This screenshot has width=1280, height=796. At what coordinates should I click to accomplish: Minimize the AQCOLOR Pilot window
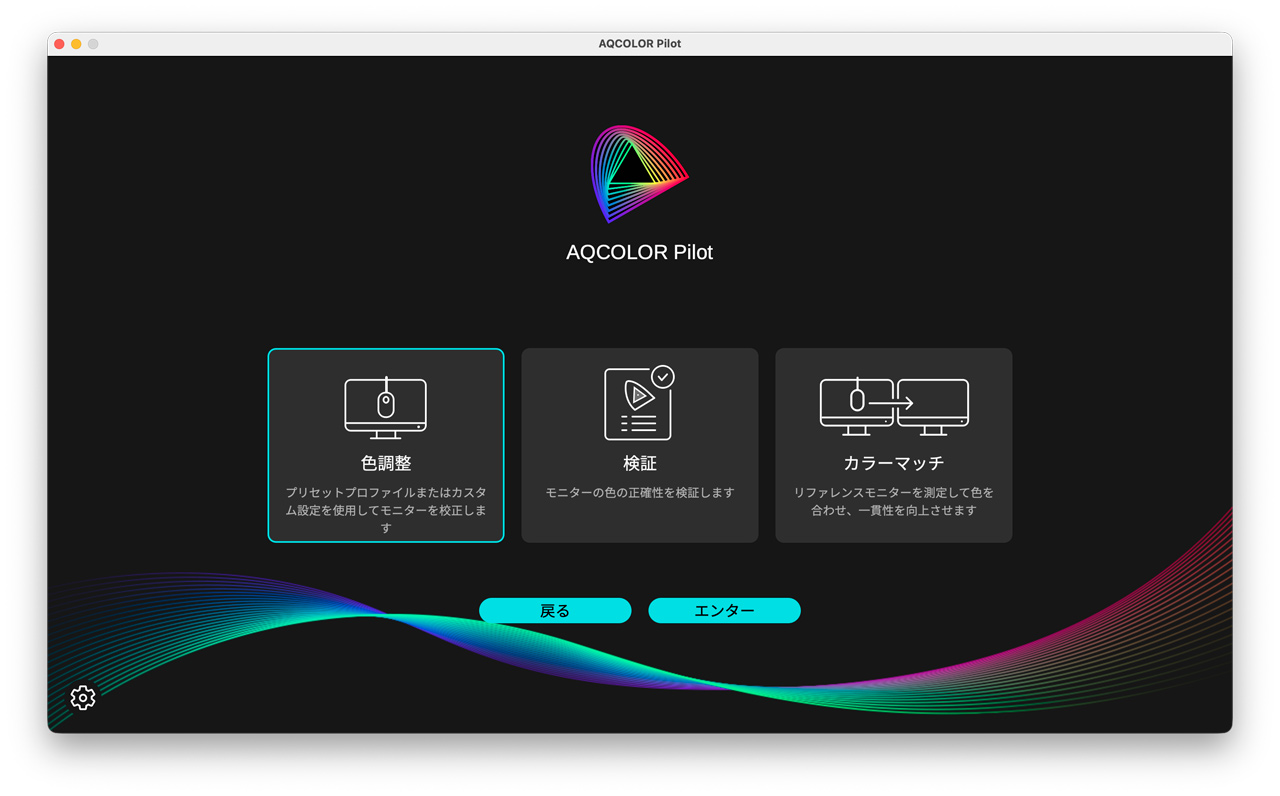pos(76,44)
